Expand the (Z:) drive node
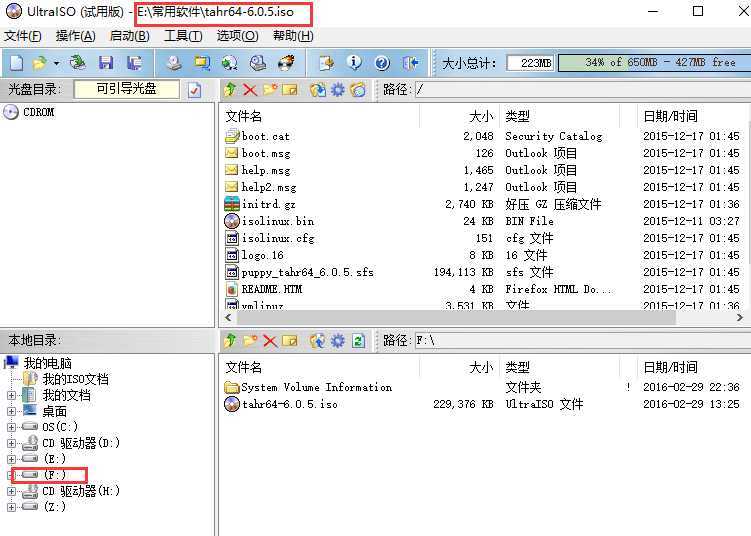 pos(11,507)
